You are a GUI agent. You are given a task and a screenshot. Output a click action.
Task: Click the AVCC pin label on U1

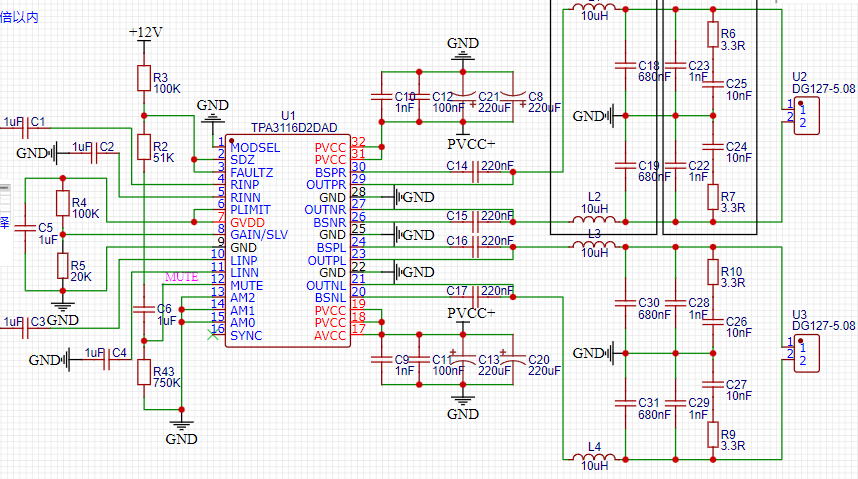(330, 336)
